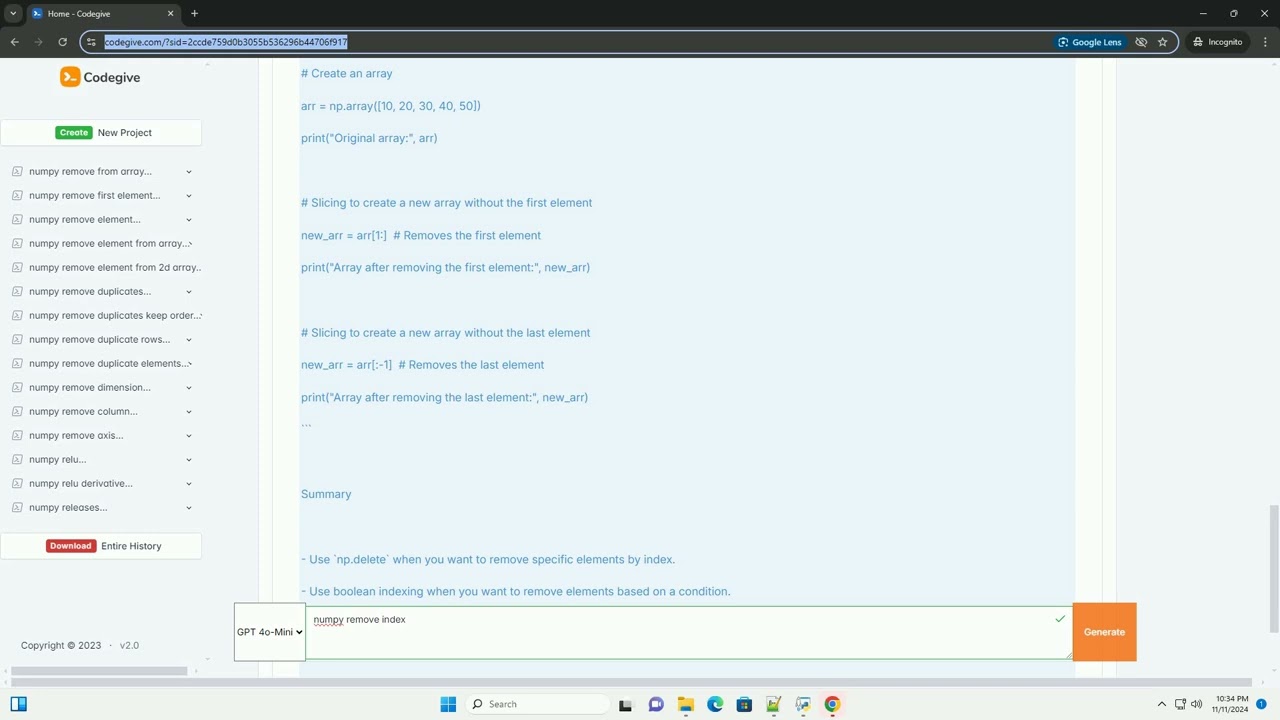Switch to Chrome from taskbar
Screen dimensions: 1280x720
[x=832, y=704]
